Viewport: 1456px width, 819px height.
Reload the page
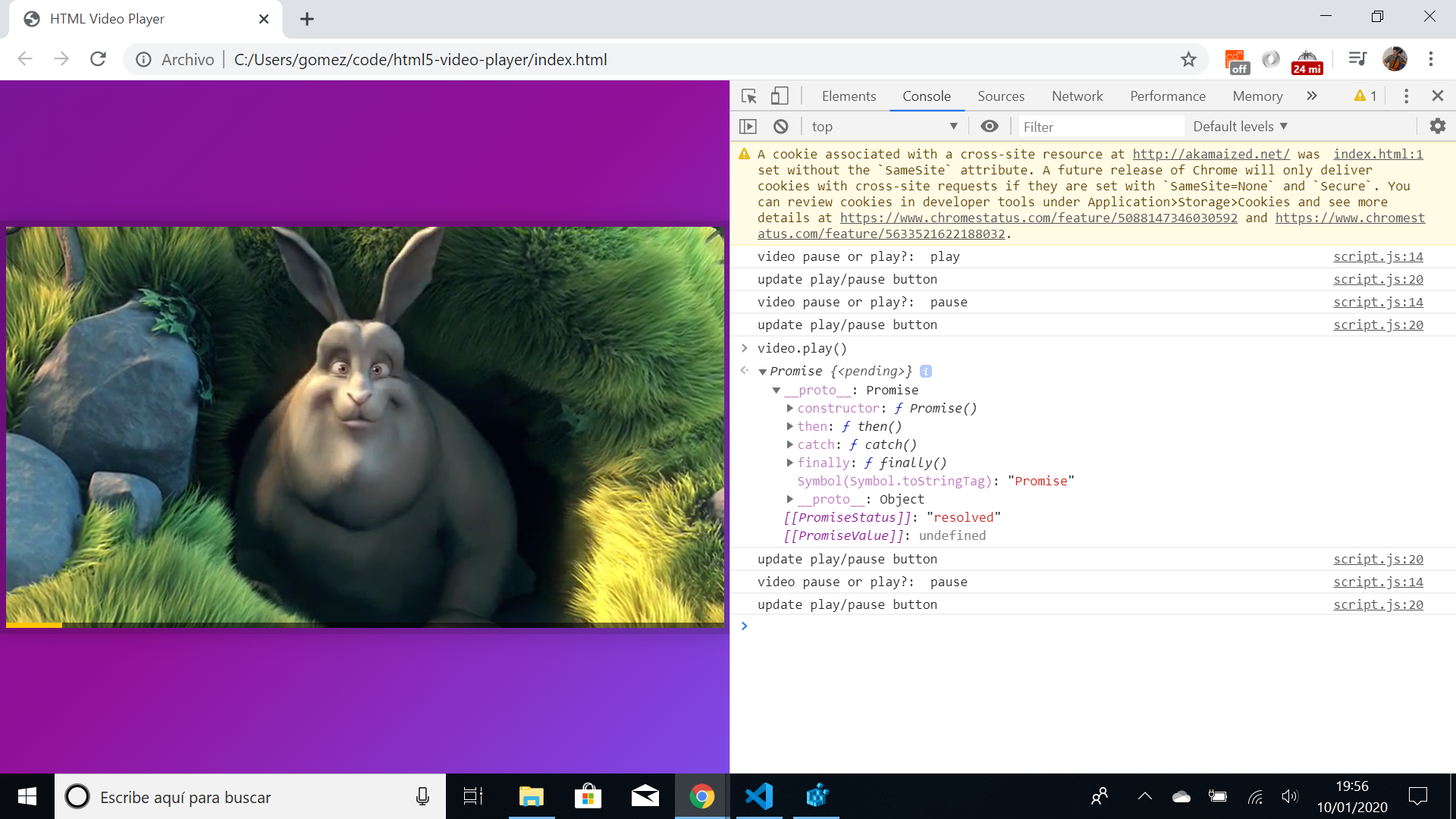(x=98, y=59)
